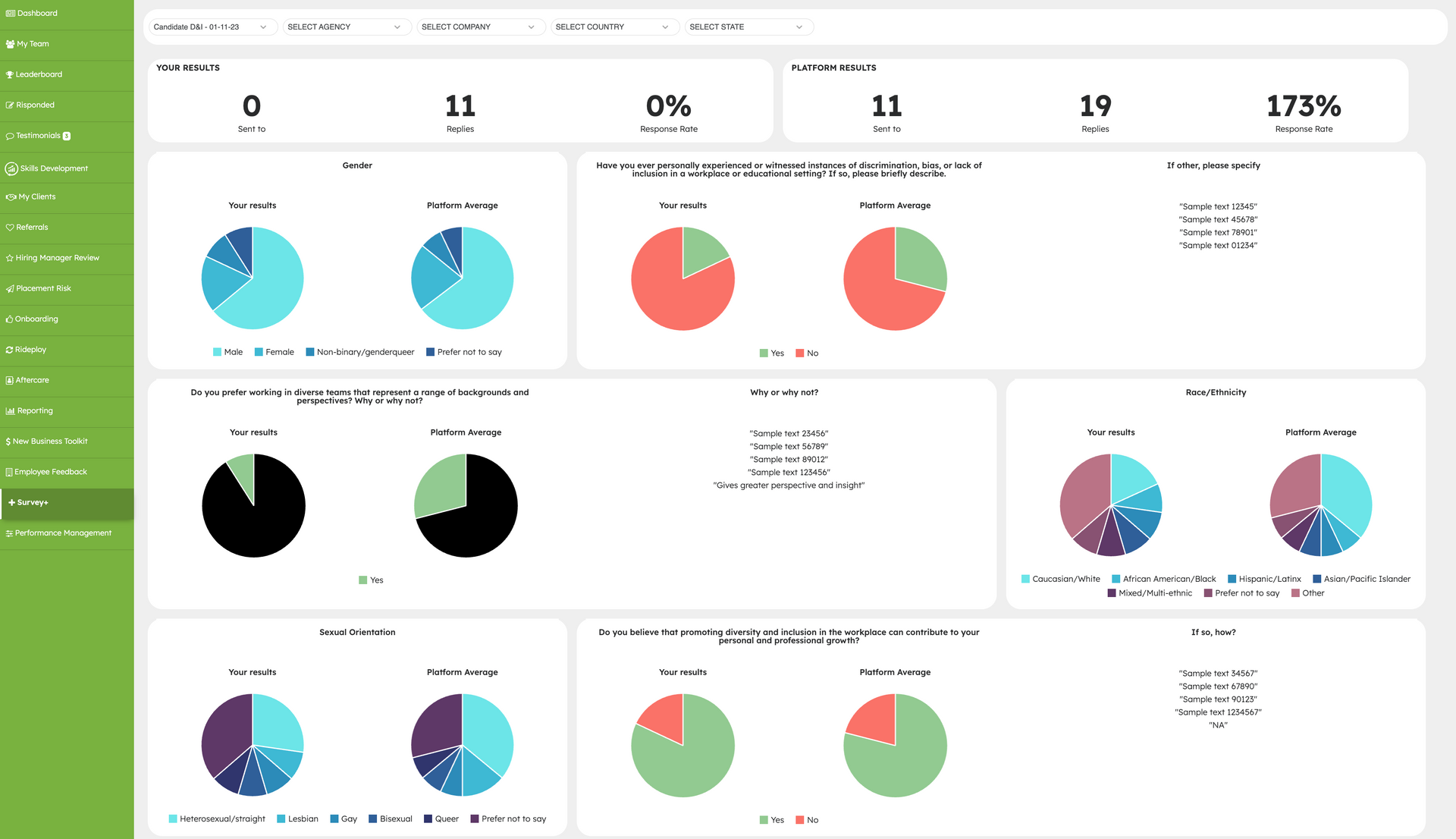Screen dimensions: 1456x839
Task: Click the Skills Development chart icon
Action: pos(11,168)
